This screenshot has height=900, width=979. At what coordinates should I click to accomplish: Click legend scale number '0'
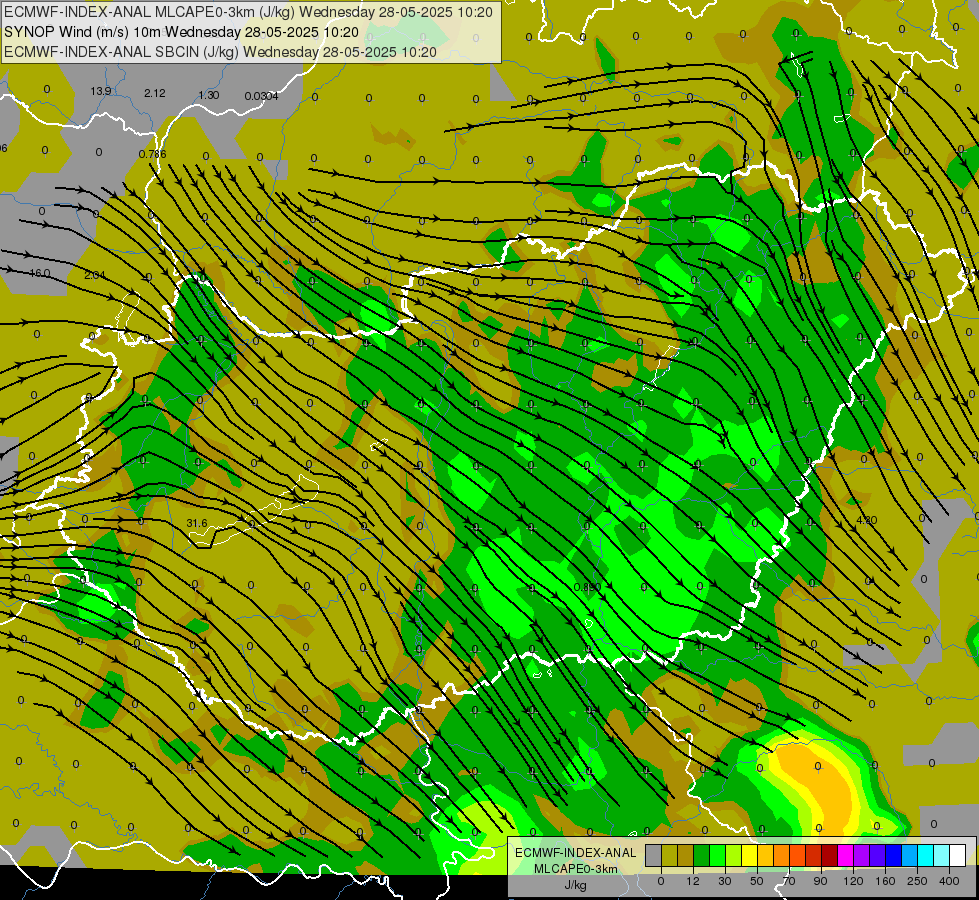661,881
